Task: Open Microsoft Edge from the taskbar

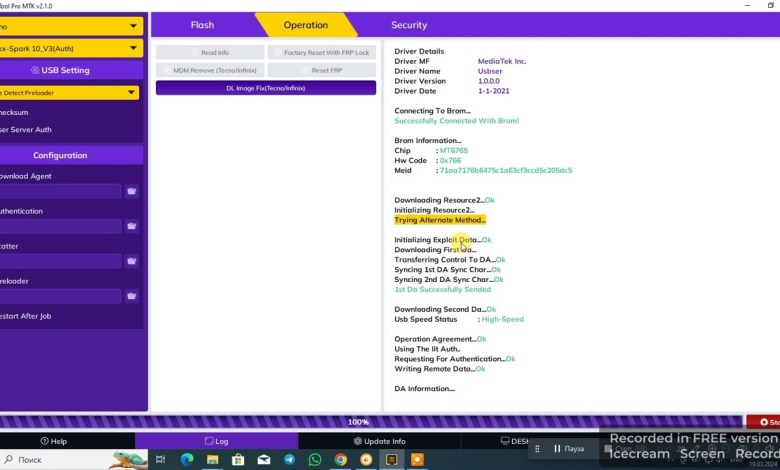Action: pyautogui.click(x=186, y=460)
